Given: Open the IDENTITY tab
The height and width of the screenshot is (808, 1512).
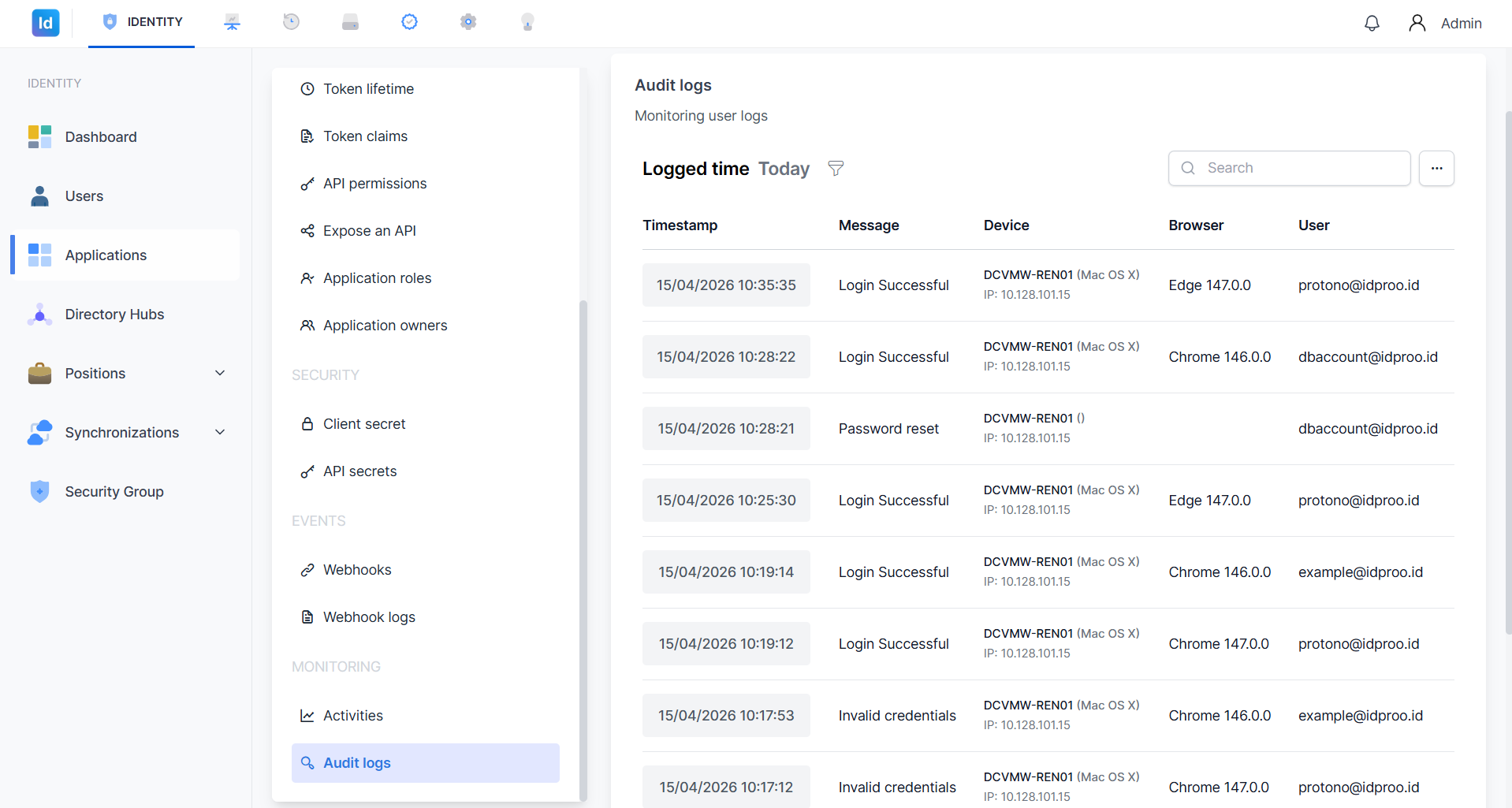Looking at the screenshot, I should [x=142, y=22].
